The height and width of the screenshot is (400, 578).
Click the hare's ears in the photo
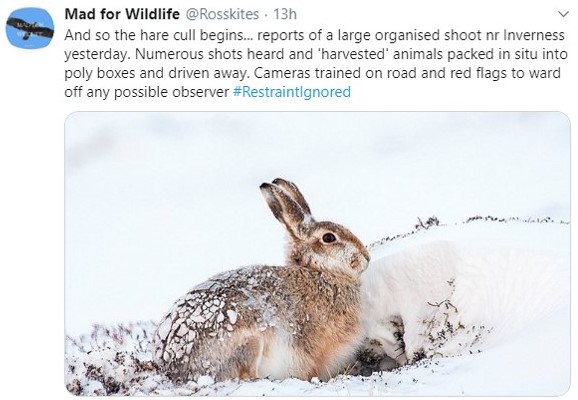click(x=287, y=206)
